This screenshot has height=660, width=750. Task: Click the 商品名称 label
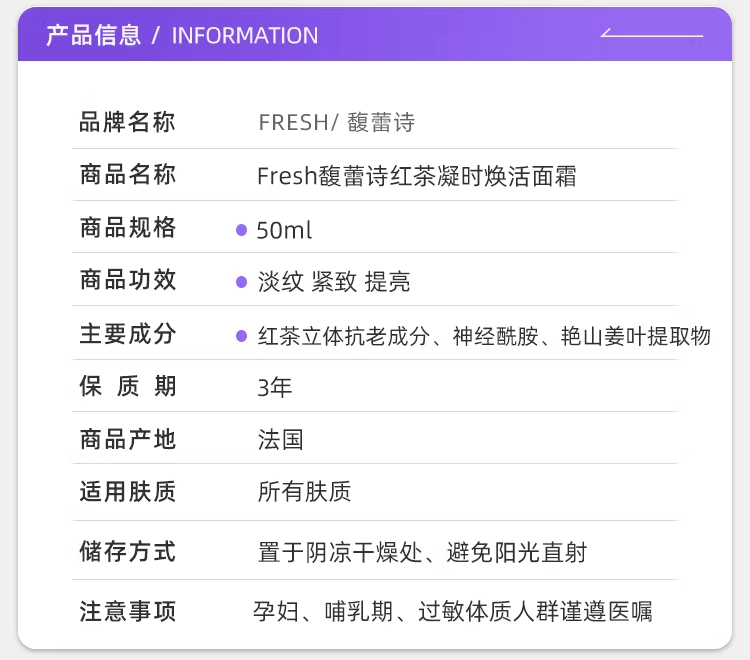[127, 176]
